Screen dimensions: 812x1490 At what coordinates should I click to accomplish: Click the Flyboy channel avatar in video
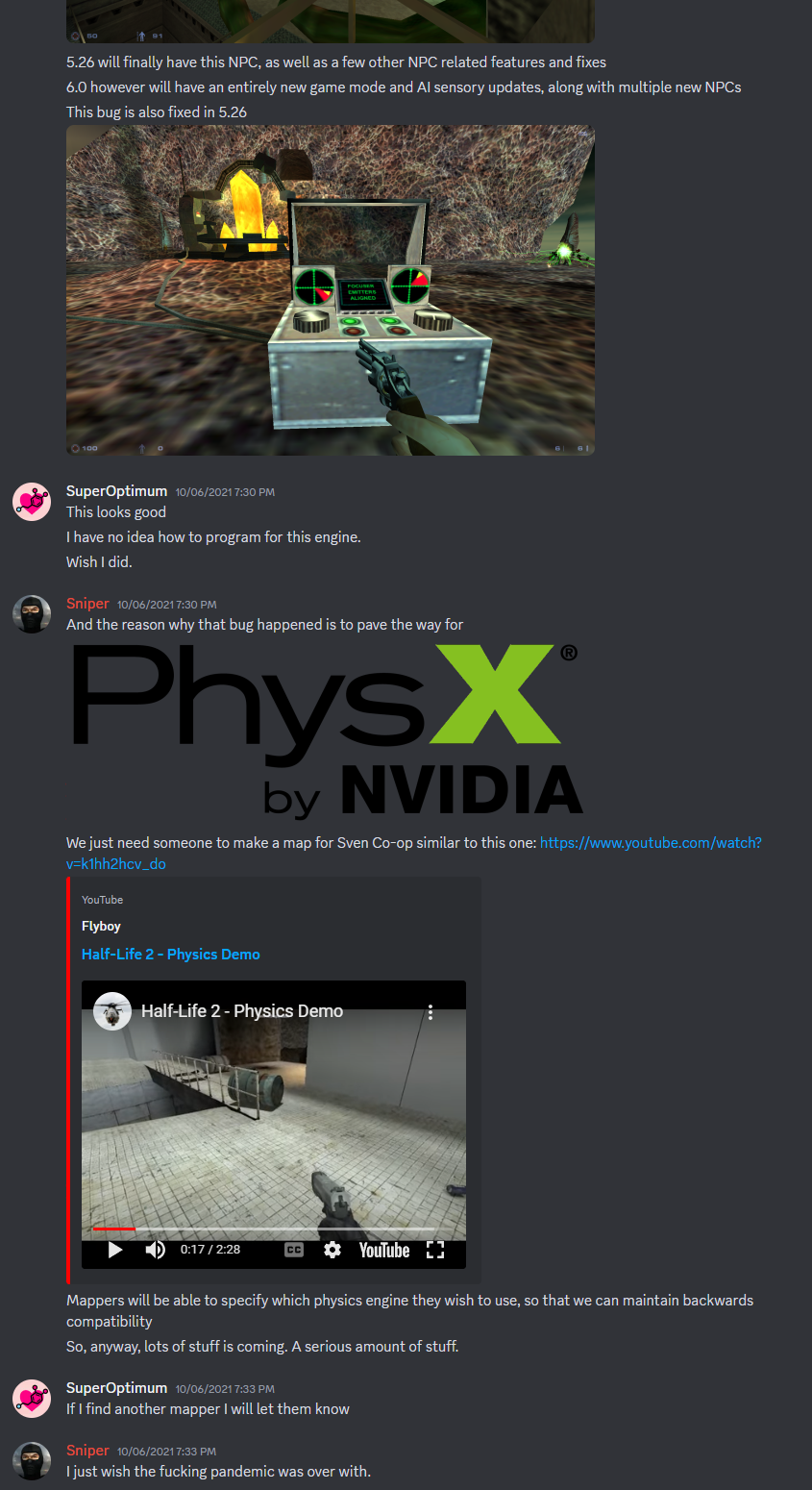coord(112,1011)
